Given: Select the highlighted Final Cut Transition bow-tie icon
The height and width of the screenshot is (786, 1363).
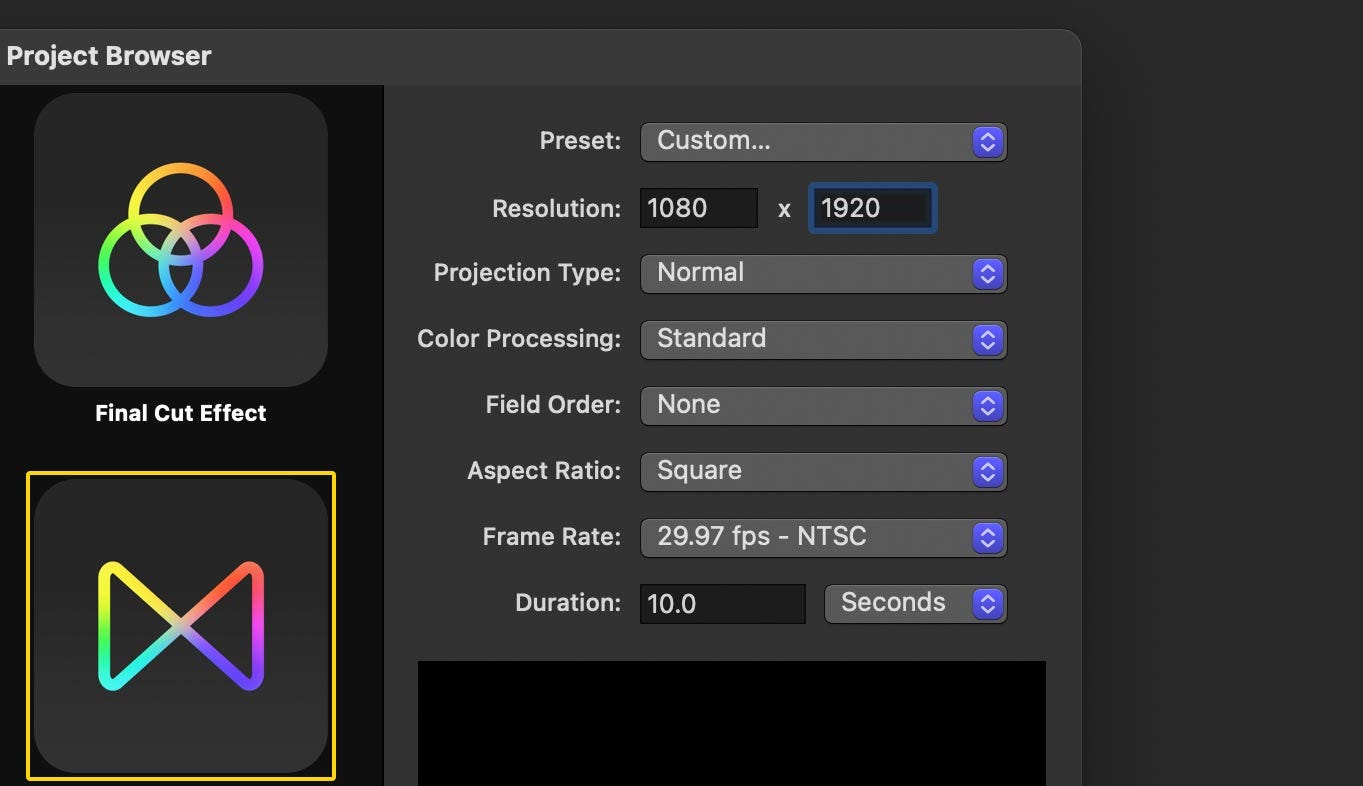Looking at the screenshot, I should [x=181, y=626].
